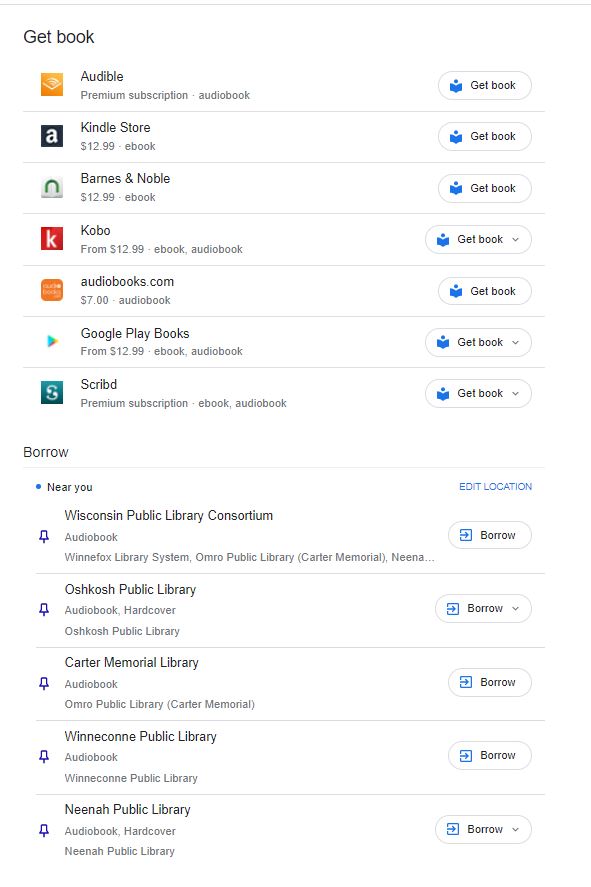Viewport: 591px width, 887px height.
Task: Open the EDIT LOCATION link
Action: (x=495, y=486)
